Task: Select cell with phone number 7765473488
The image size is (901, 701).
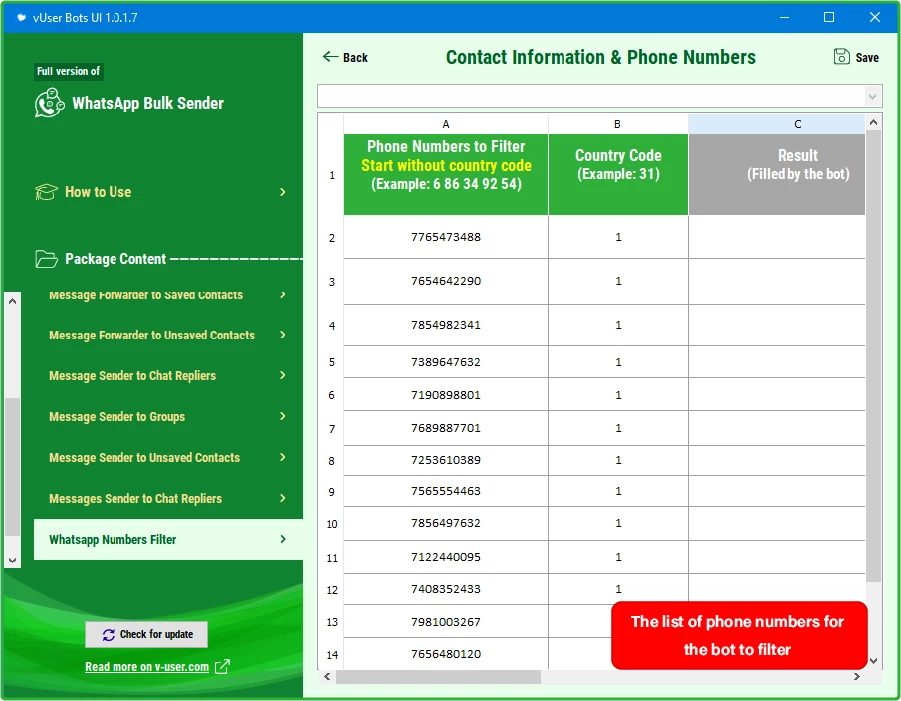Action: [446, 237]
